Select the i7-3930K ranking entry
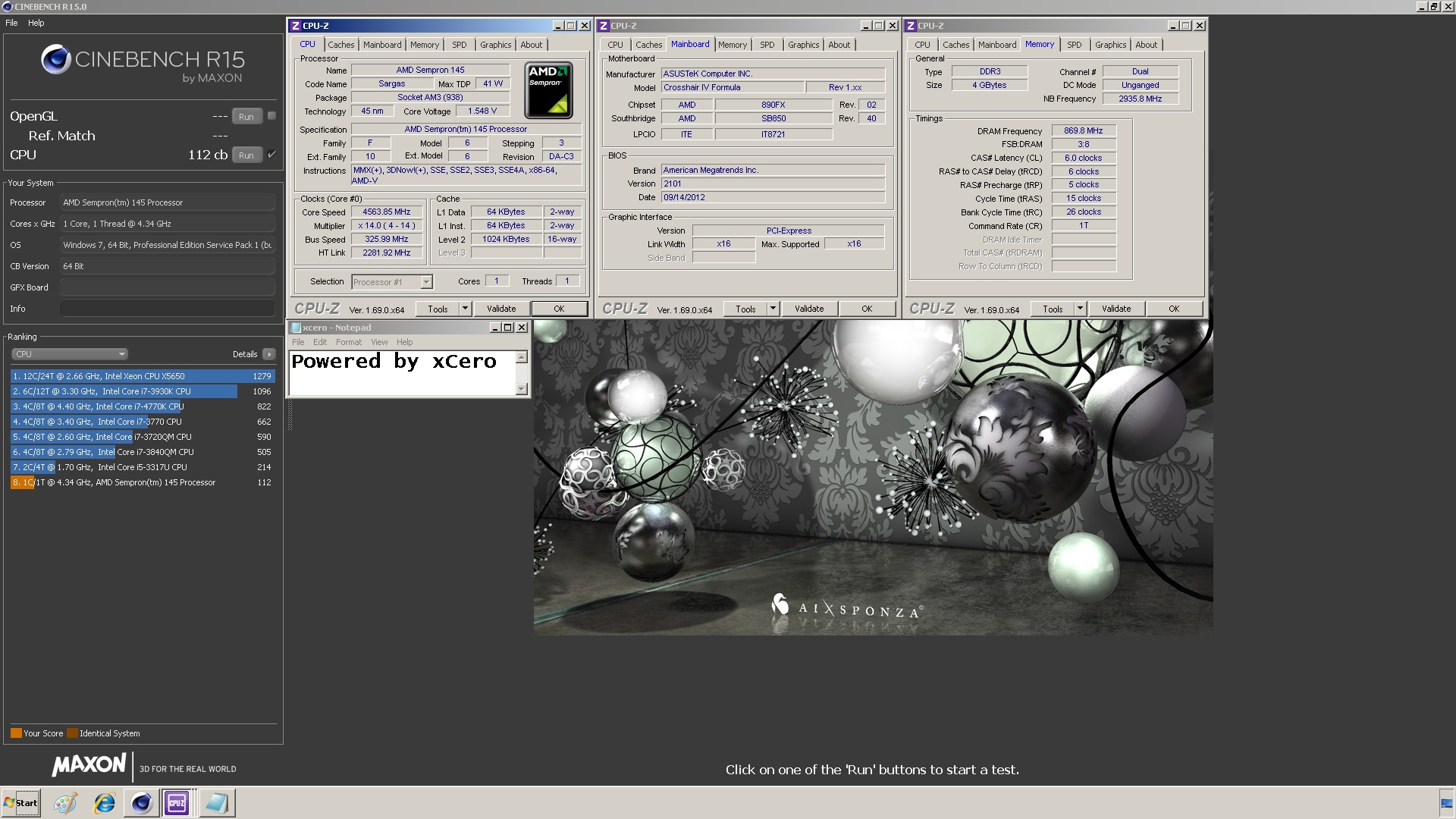Image resolution: width=1456 pixels, height=819 pixels. pyautogui.click(x=143, y=391)
